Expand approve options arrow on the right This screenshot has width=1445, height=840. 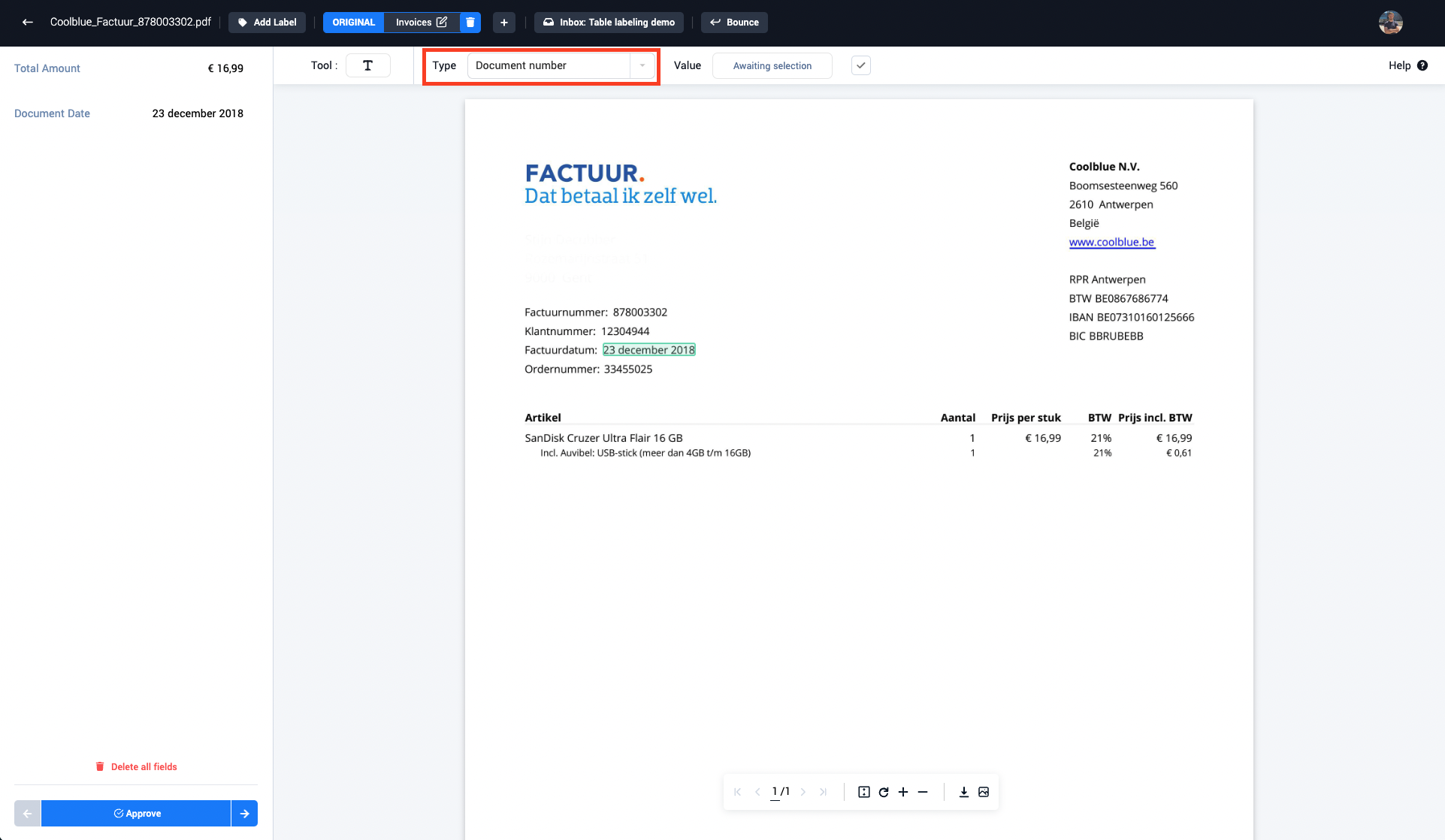click(x=244, y=813)
